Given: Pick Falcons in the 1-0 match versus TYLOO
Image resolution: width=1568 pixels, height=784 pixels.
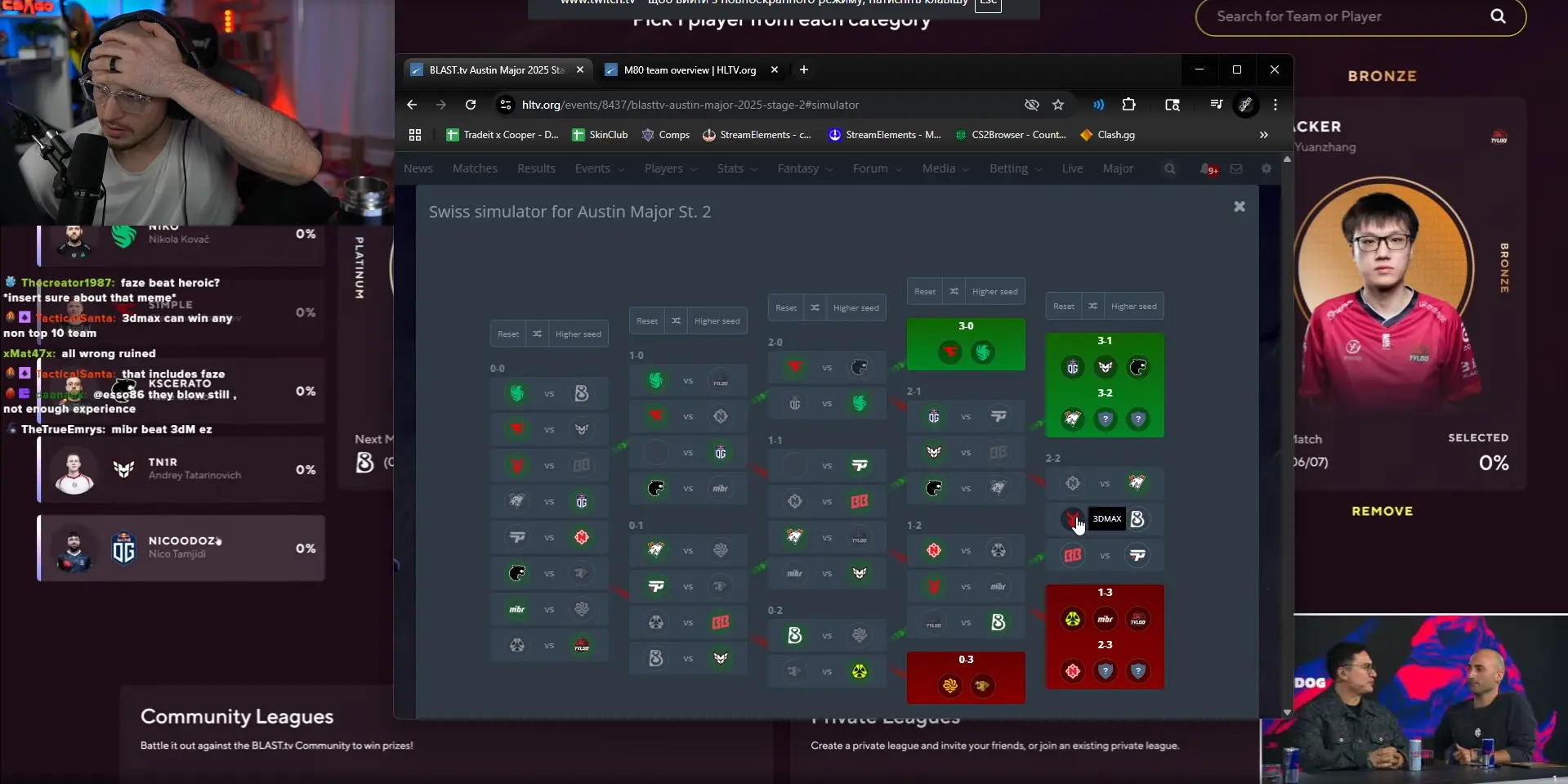Looking at the screenshot, I should [656, 380].
